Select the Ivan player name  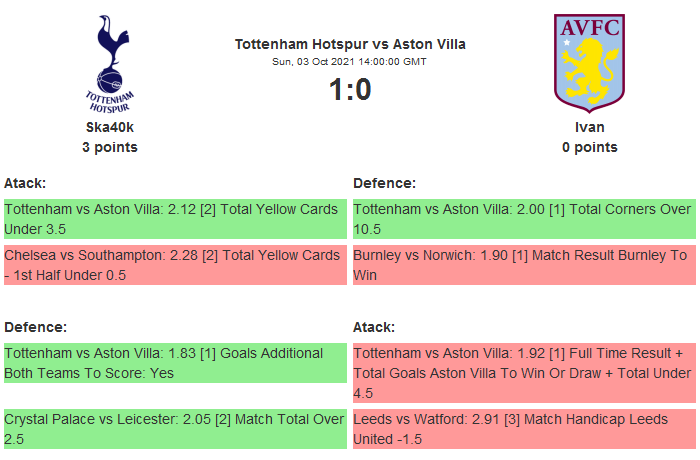tap(589, 127)
